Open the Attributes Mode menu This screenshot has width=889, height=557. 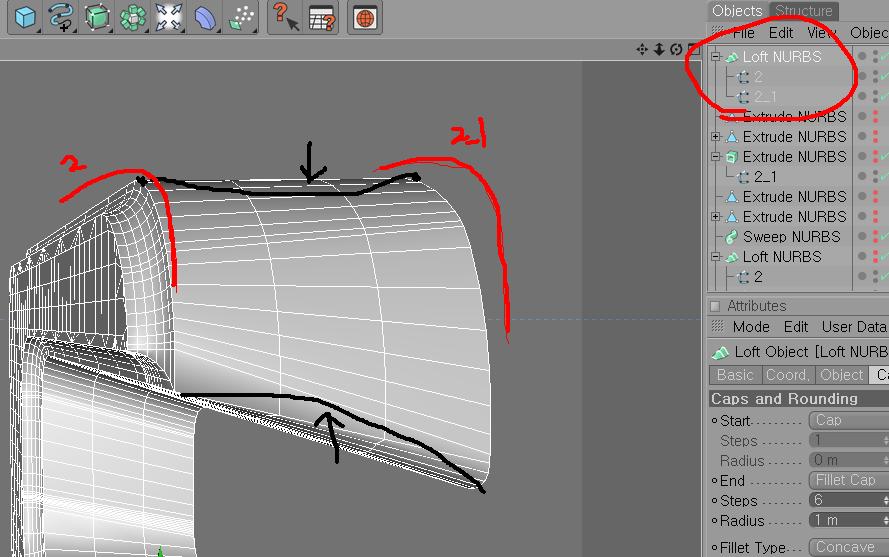[x=751, y=327]
